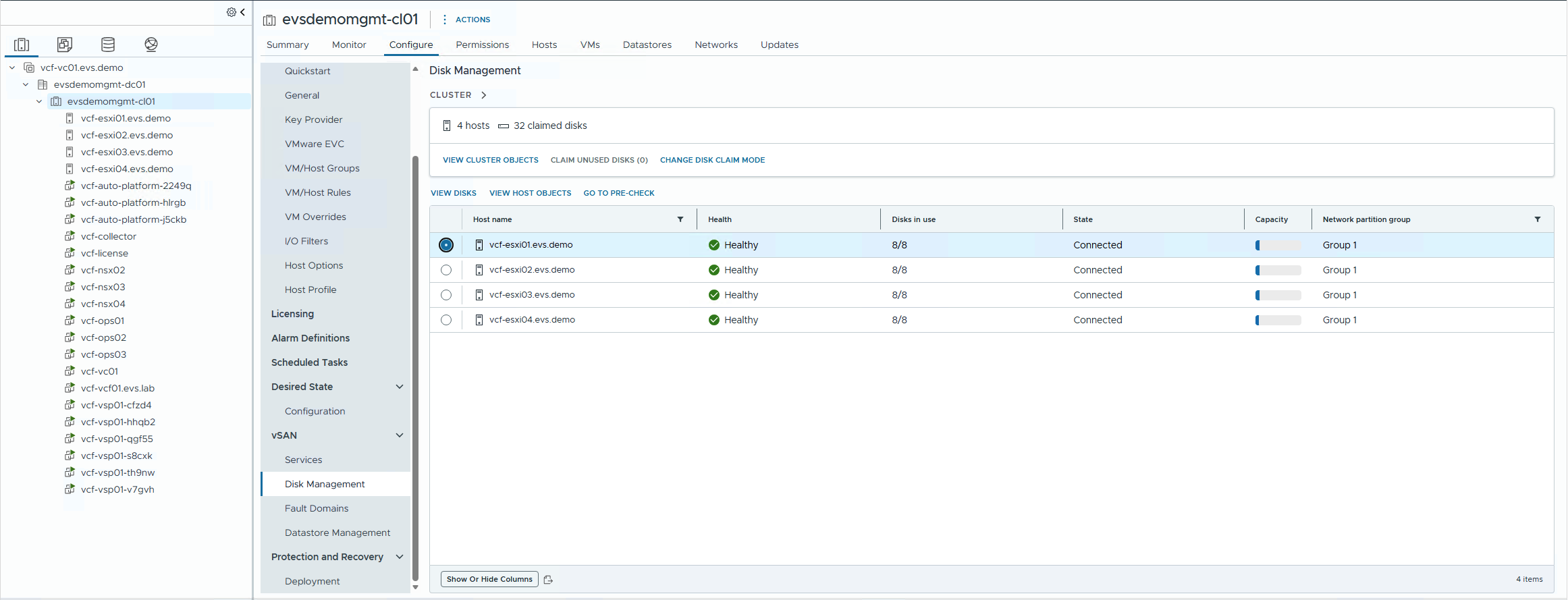Click the navigator settings gear icon
The image size is (1568, 600).
tap(232, 12)
